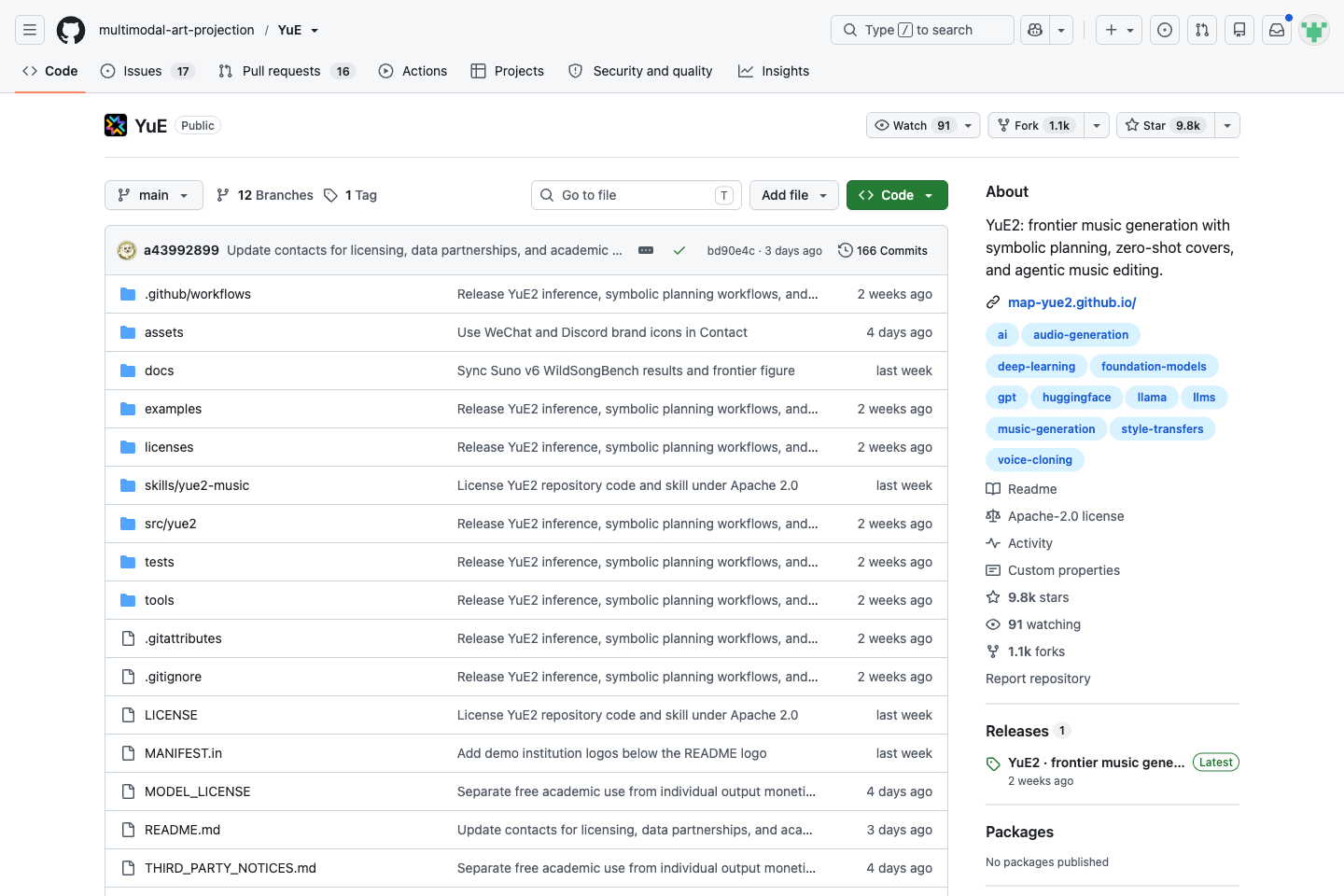Star the YuE repository
1344x896 pixels.
tap(1166, 125)
